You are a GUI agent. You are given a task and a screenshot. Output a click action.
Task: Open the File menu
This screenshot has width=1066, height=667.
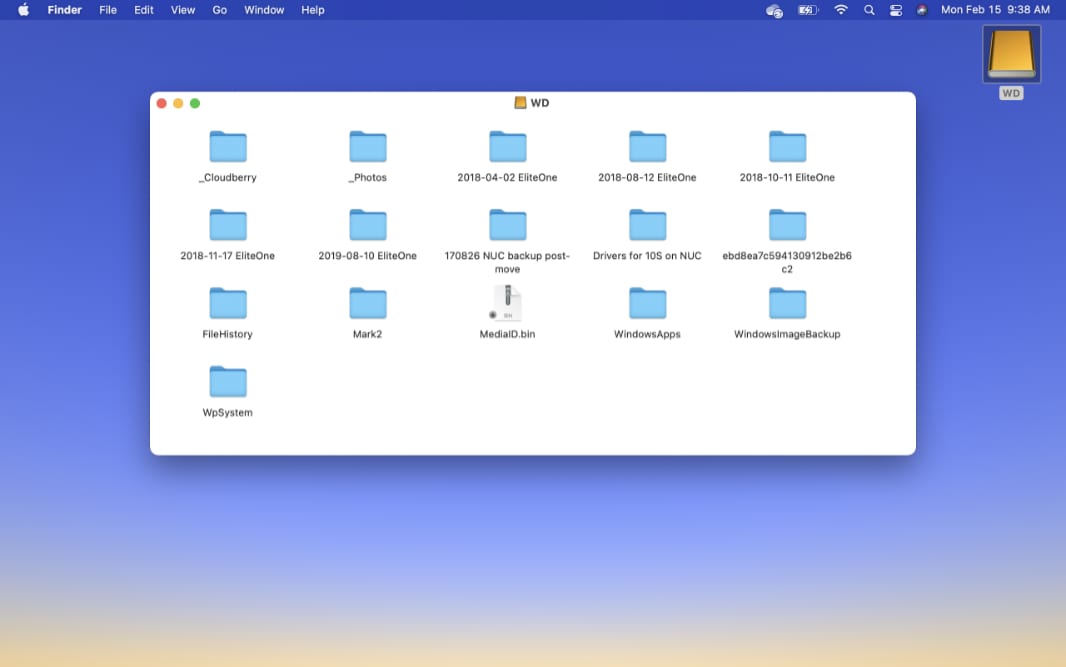108,10
